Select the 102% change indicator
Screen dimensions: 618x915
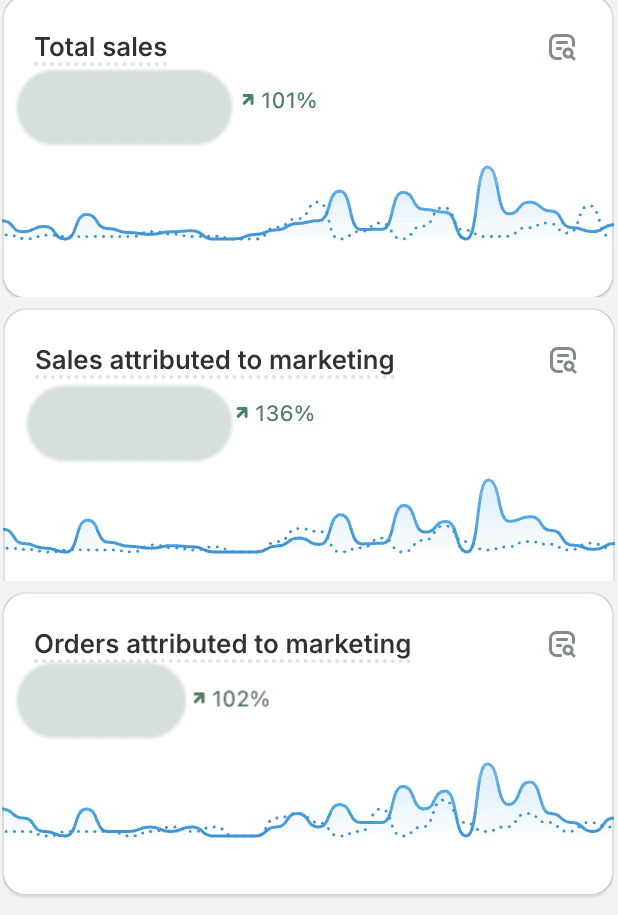[x=231, y=699]
